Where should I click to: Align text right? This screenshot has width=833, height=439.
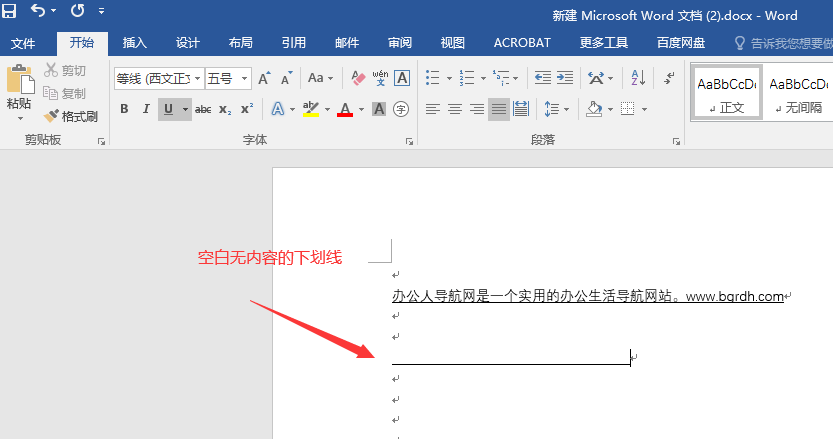pyautogui.click(x=477, y=109)
